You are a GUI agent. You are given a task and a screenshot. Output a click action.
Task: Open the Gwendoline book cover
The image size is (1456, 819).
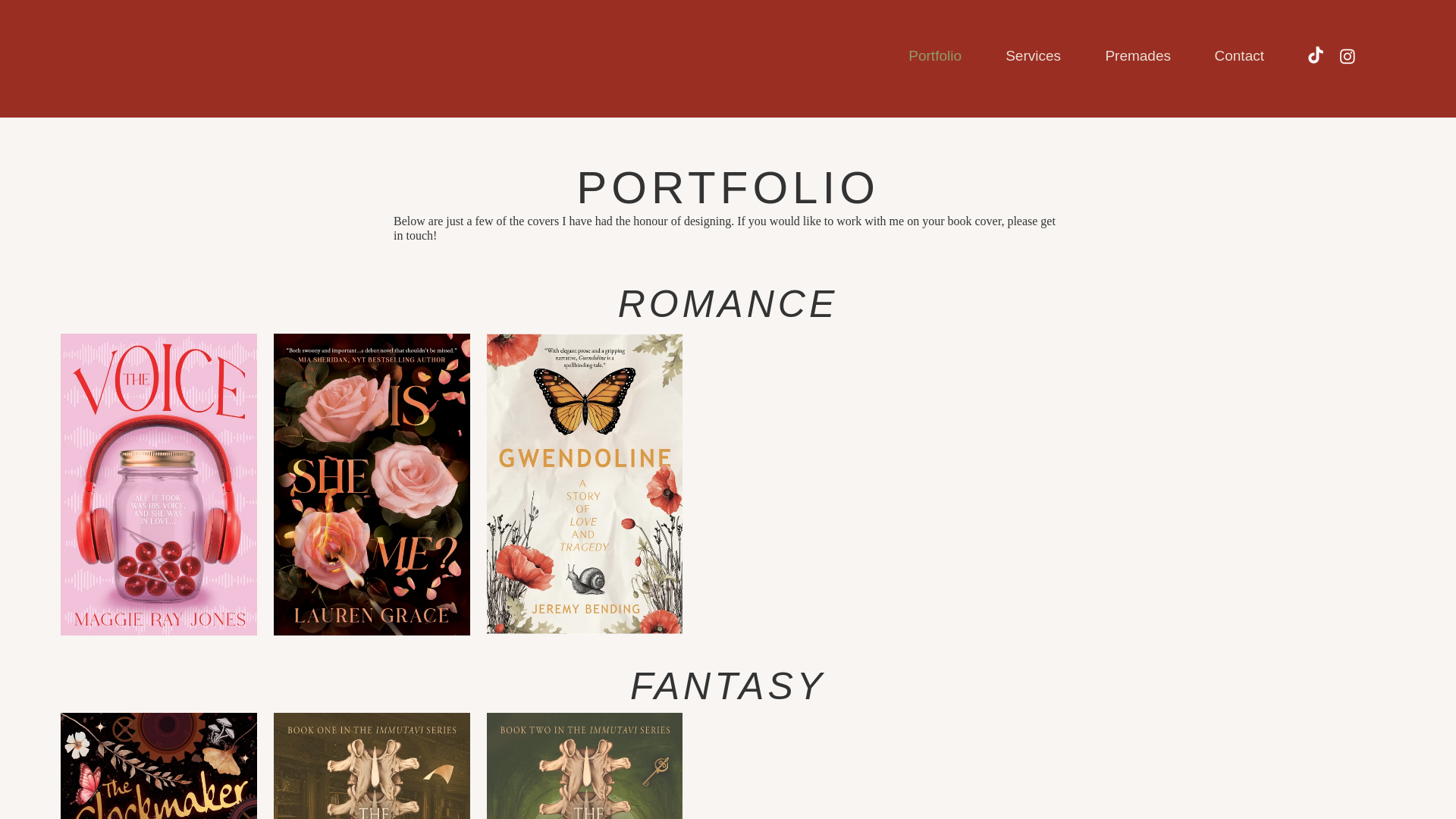coord(585,484)
